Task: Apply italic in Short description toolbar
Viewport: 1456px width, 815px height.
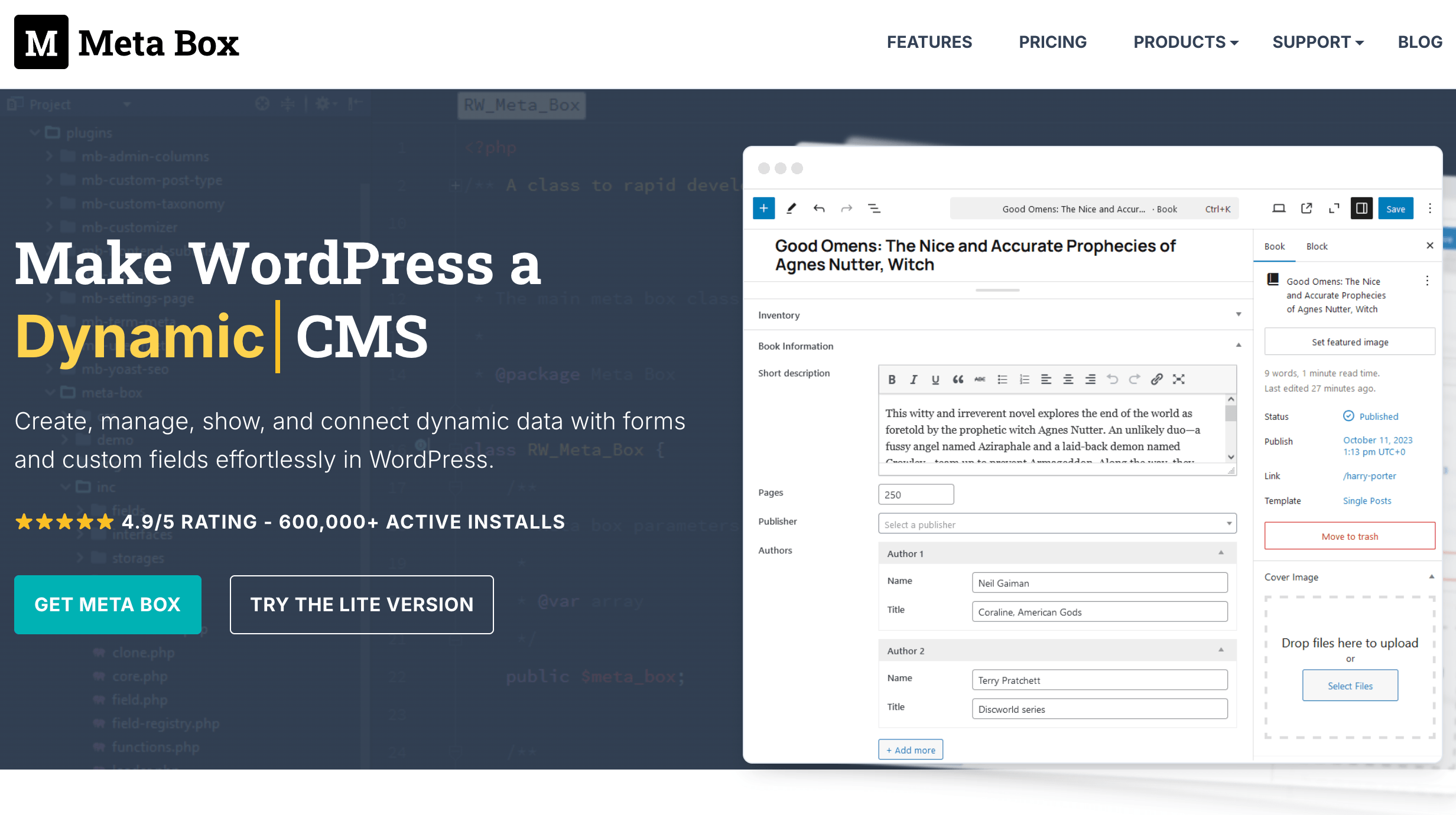Action: click(914, 379)
